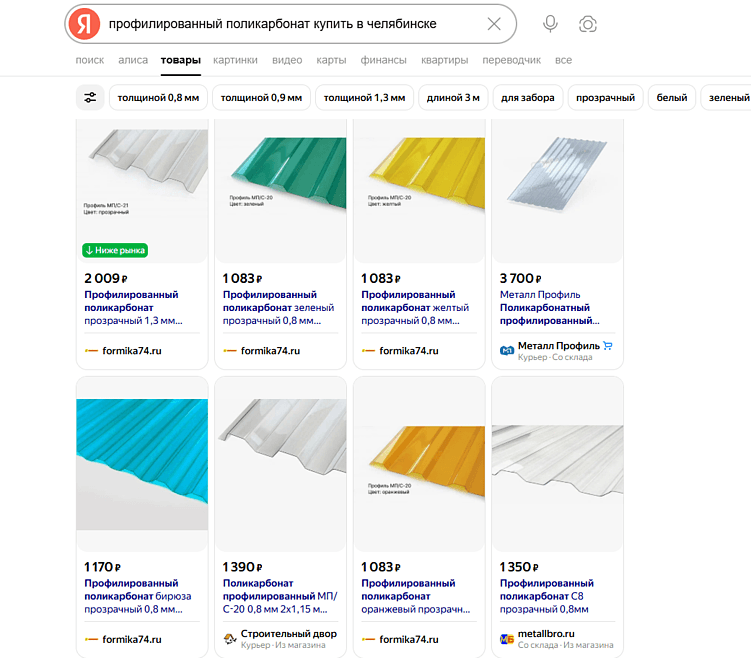Start voice search with microphone icon
This screenshot has width=751, height=658.
click(550, 24)
